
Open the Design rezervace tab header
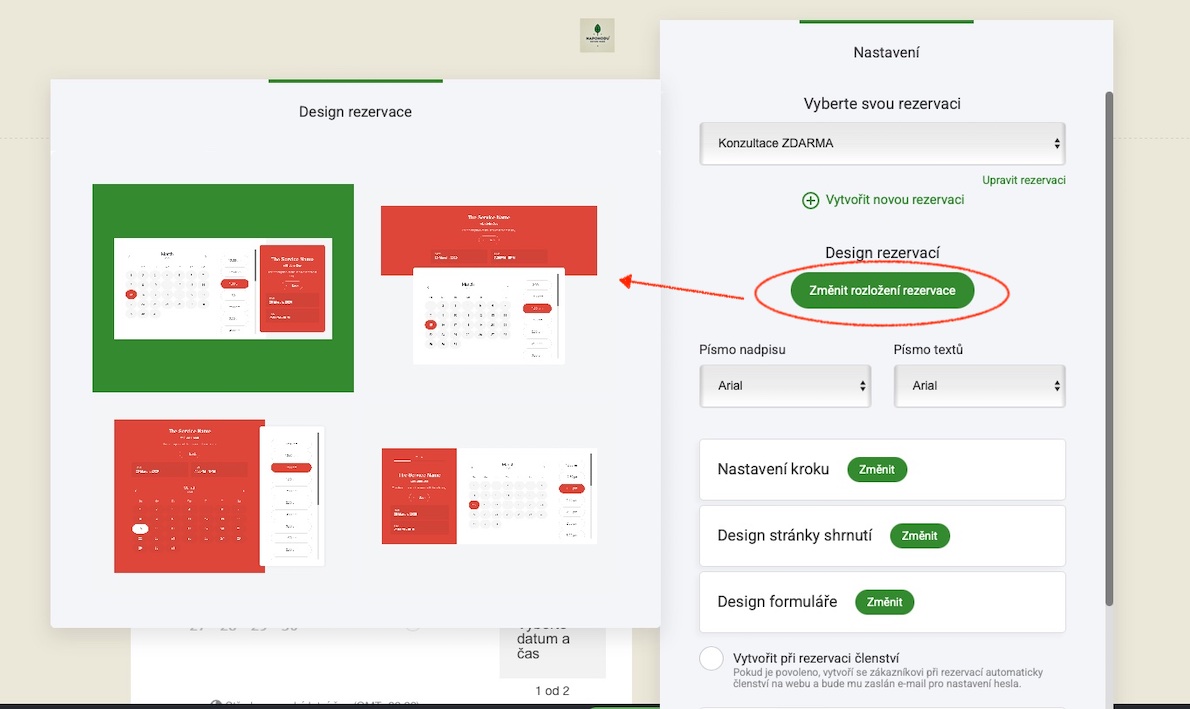(x=355, y=112)
